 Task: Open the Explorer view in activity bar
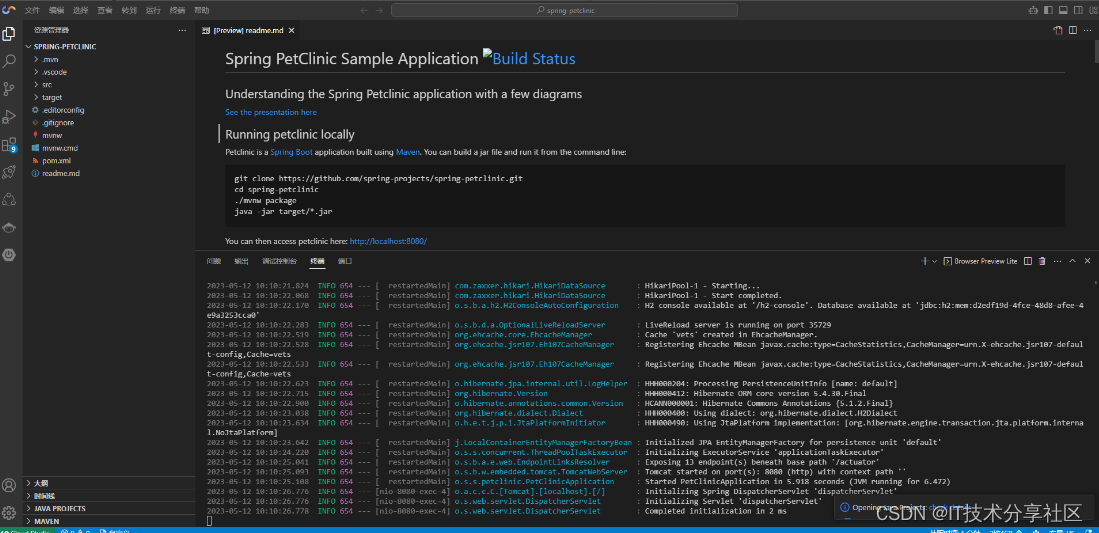[9, 34]
